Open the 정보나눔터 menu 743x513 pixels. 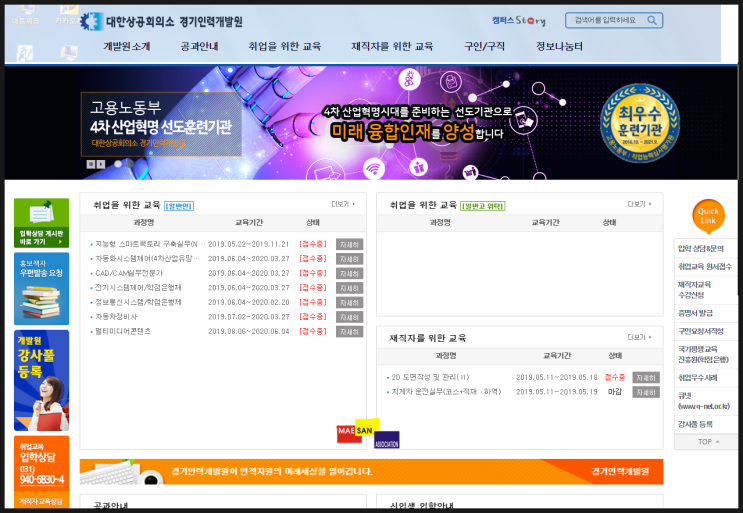(x=559, y=46)
